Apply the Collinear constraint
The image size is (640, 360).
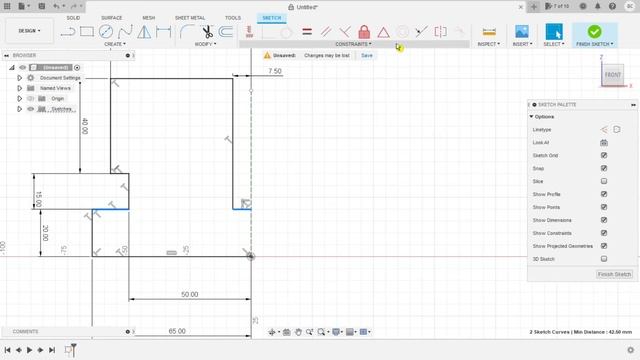tap(421, 31)
